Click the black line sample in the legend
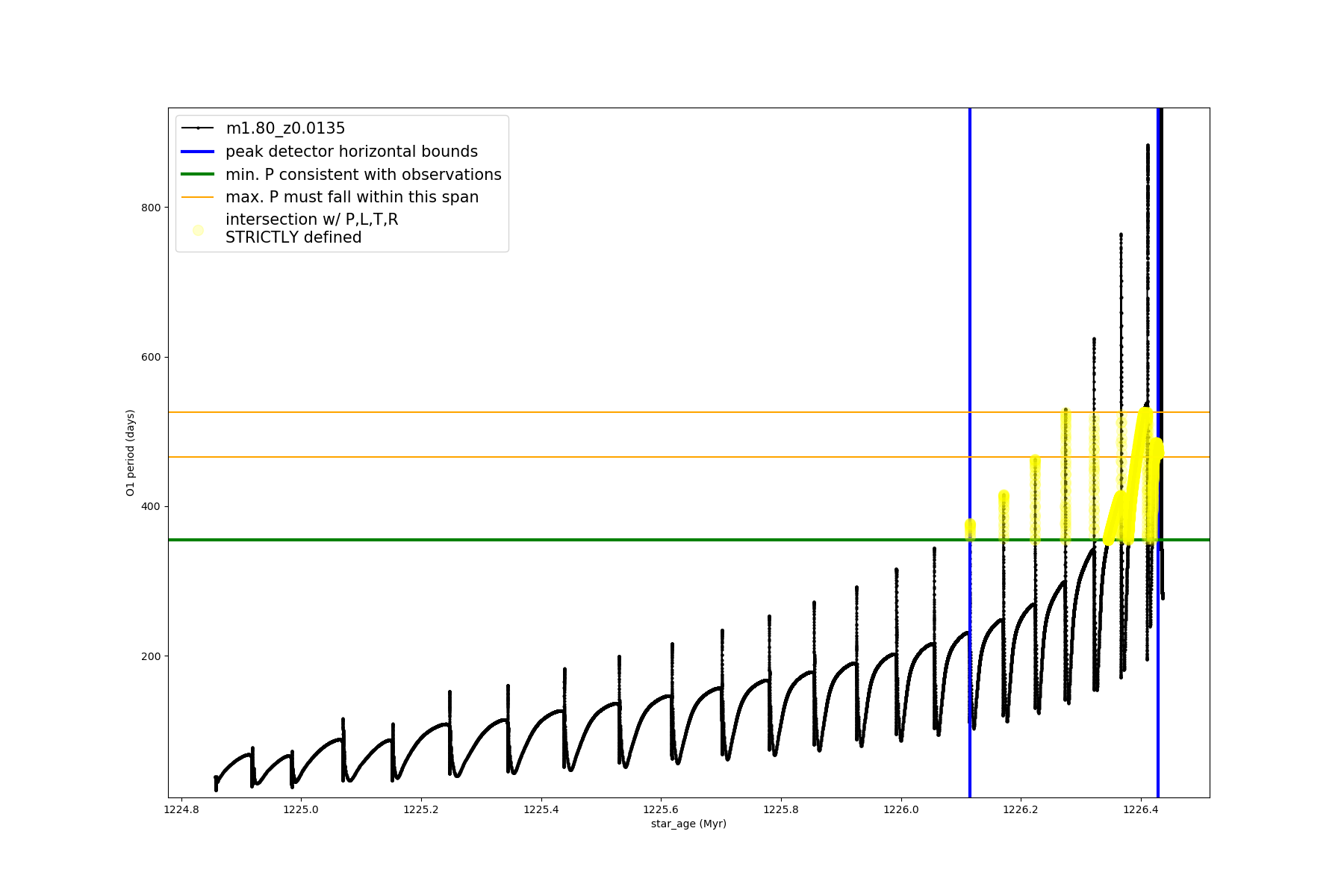The height and width of the screenshot is (896, 1344). tap(198, 128)
